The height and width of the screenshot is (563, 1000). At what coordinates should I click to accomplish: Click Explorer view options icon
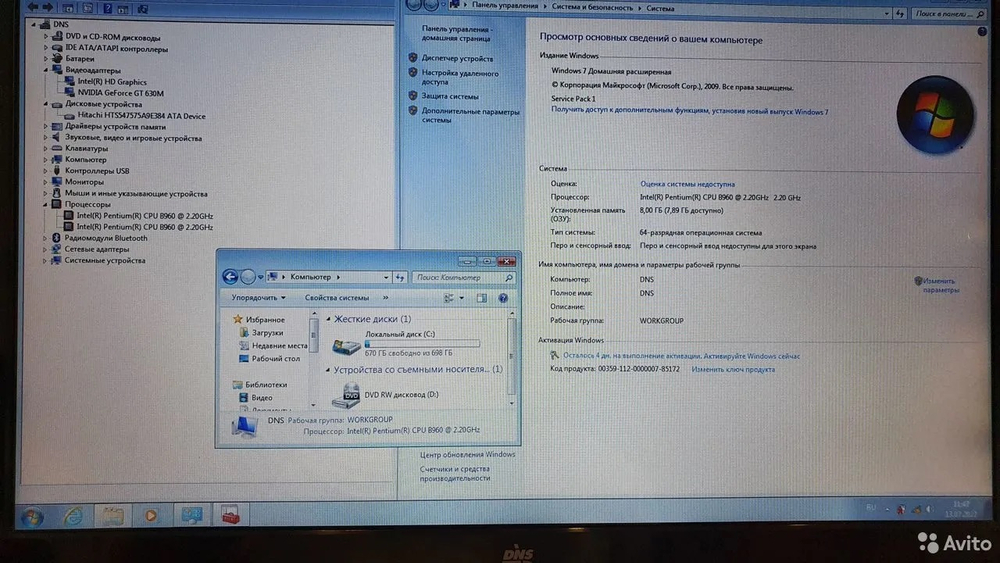coord(449,298)
